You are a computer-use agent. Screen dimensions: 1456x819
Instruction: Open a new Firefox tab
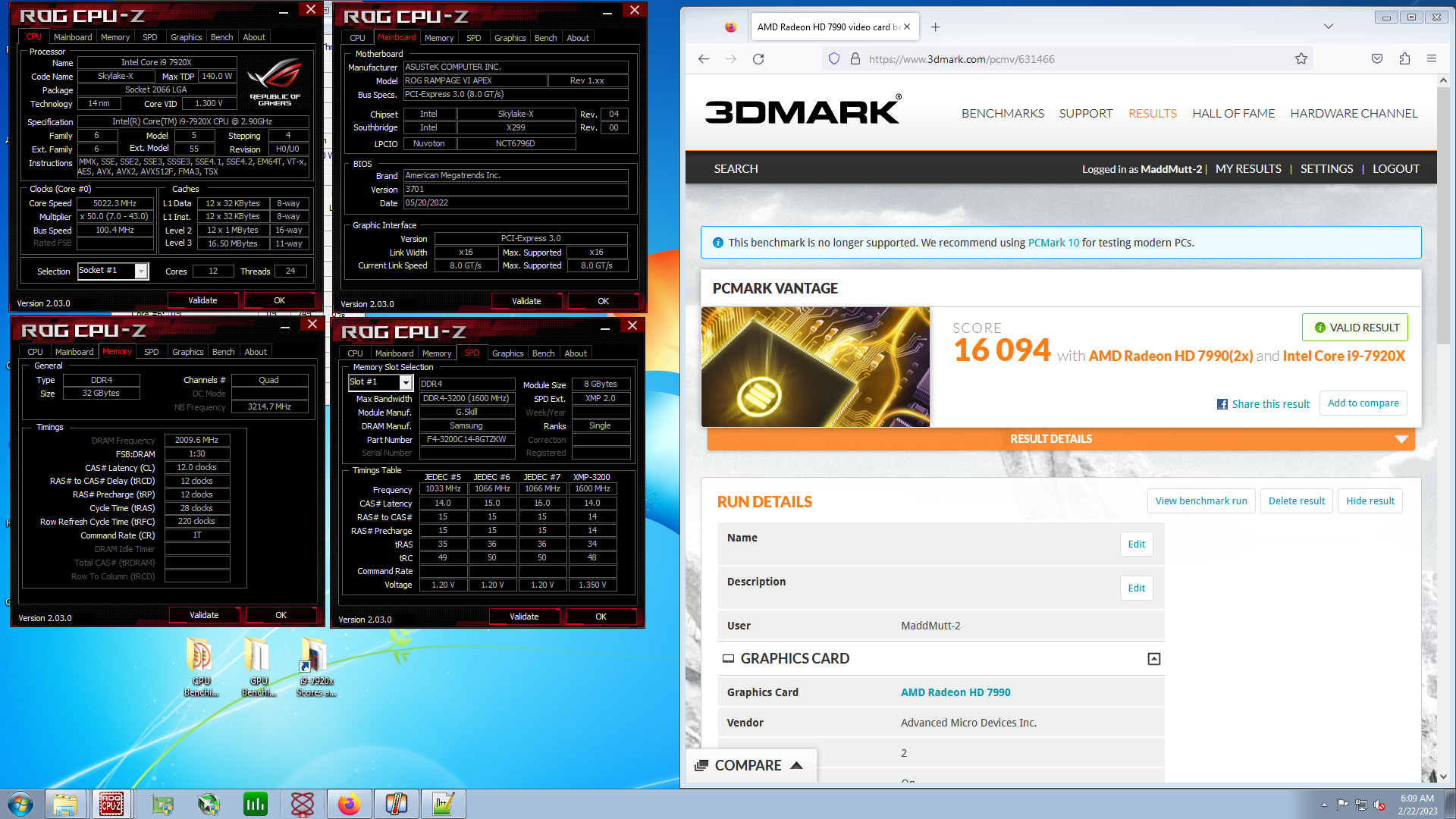coord(936,27)
